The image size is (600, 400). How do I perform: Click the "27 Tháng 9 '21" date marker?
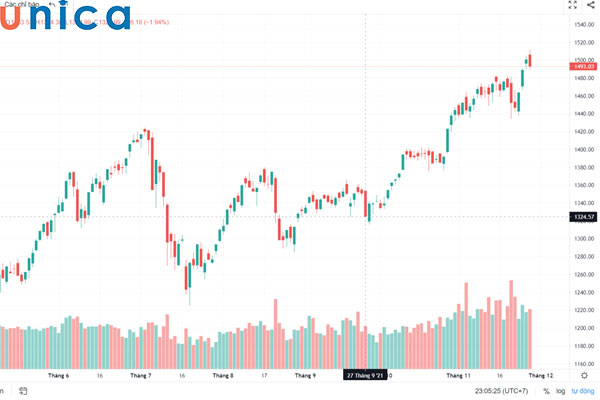(x=366, y=375)
